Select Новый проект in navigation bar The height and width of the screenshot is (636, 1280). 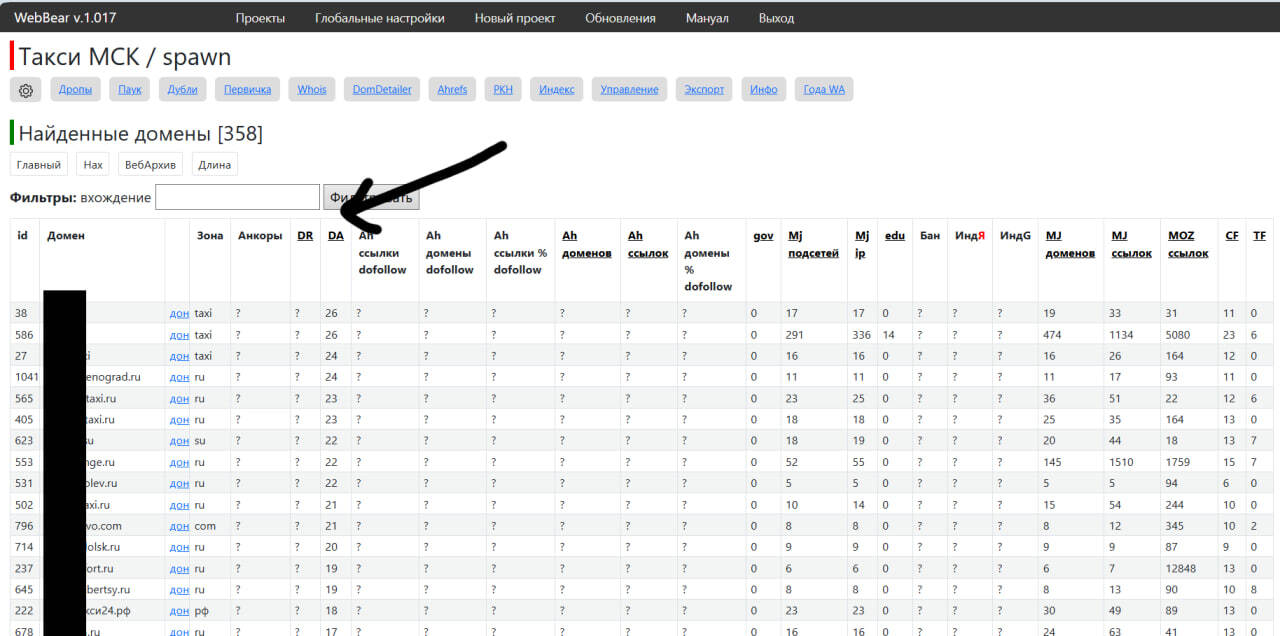(x=514, y=18)
